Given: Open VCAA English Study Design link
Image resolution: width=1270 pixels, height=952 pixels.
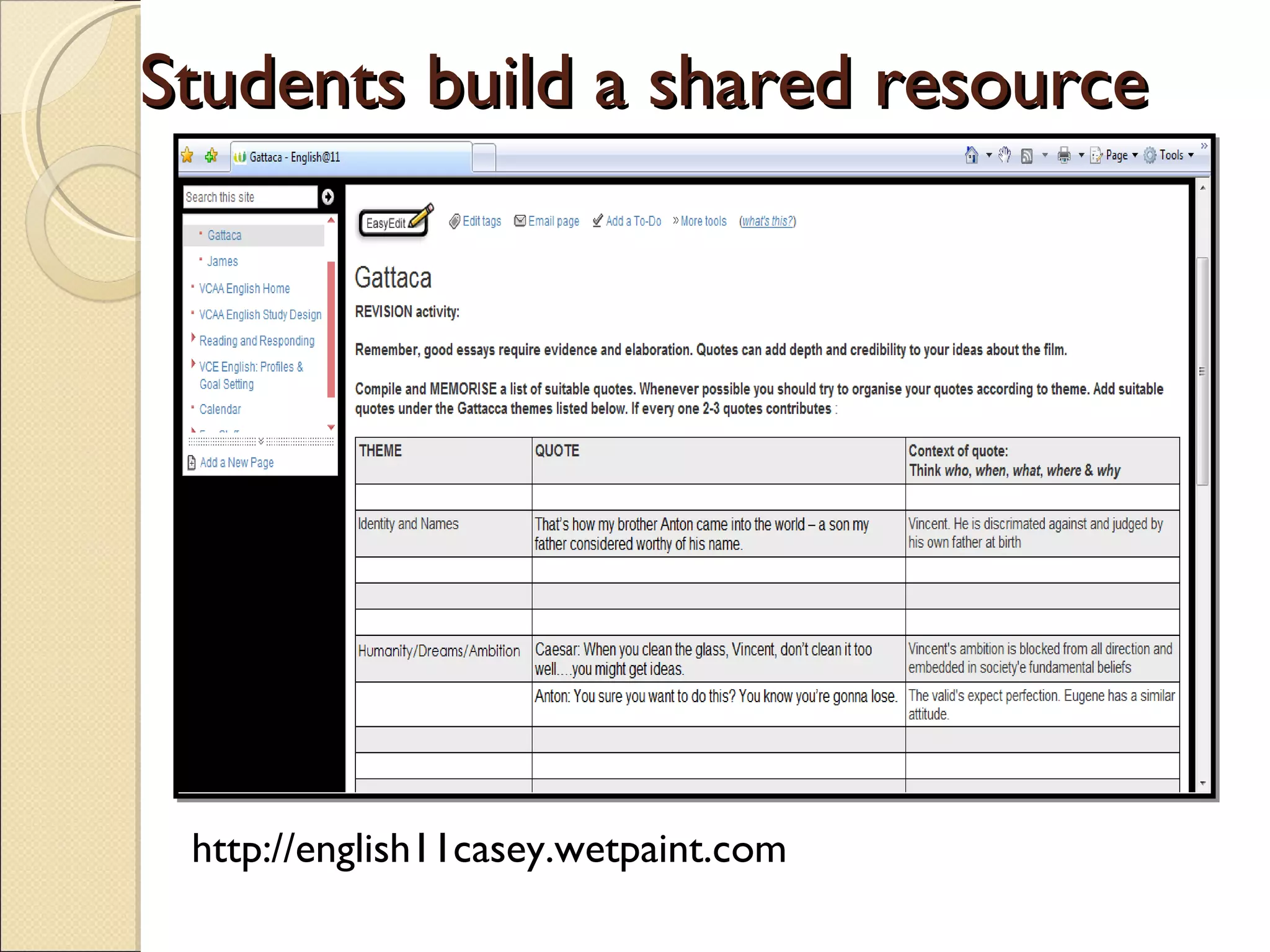Looking at the screenshot, I should 260,315.
